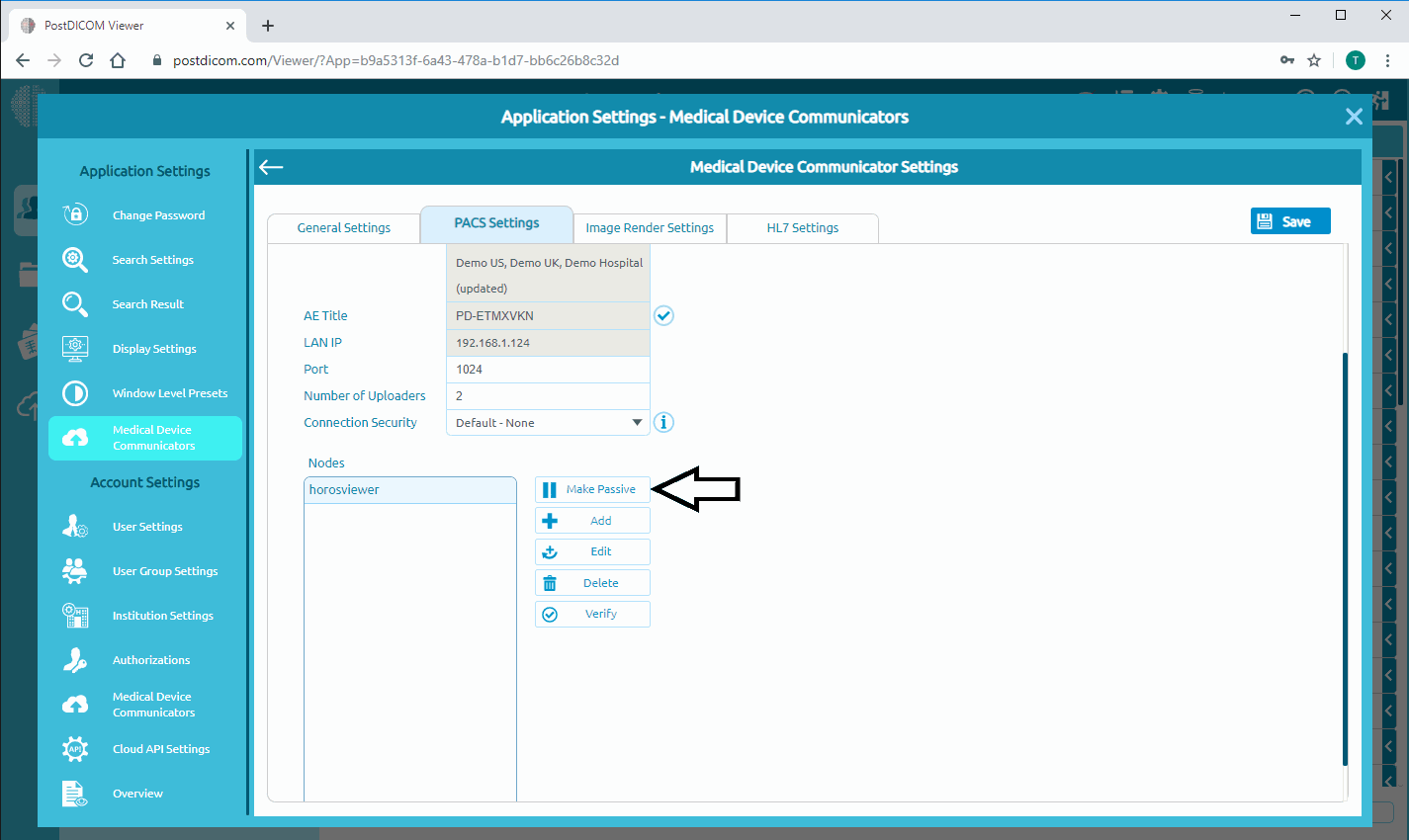Click the Number of Uploaders field
This screenshot has height=840, width=1409.
tap(548, 395)
